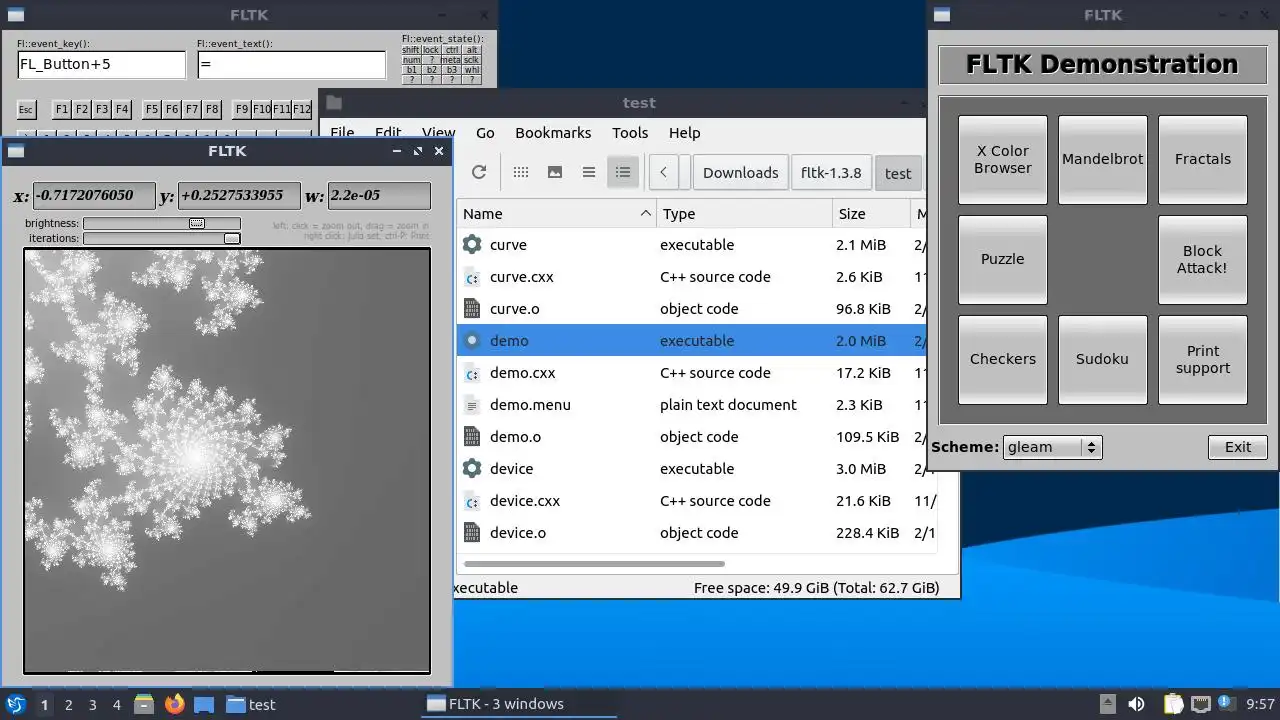
Task: Click Name column header sort arrow
Action: (645, 213)
